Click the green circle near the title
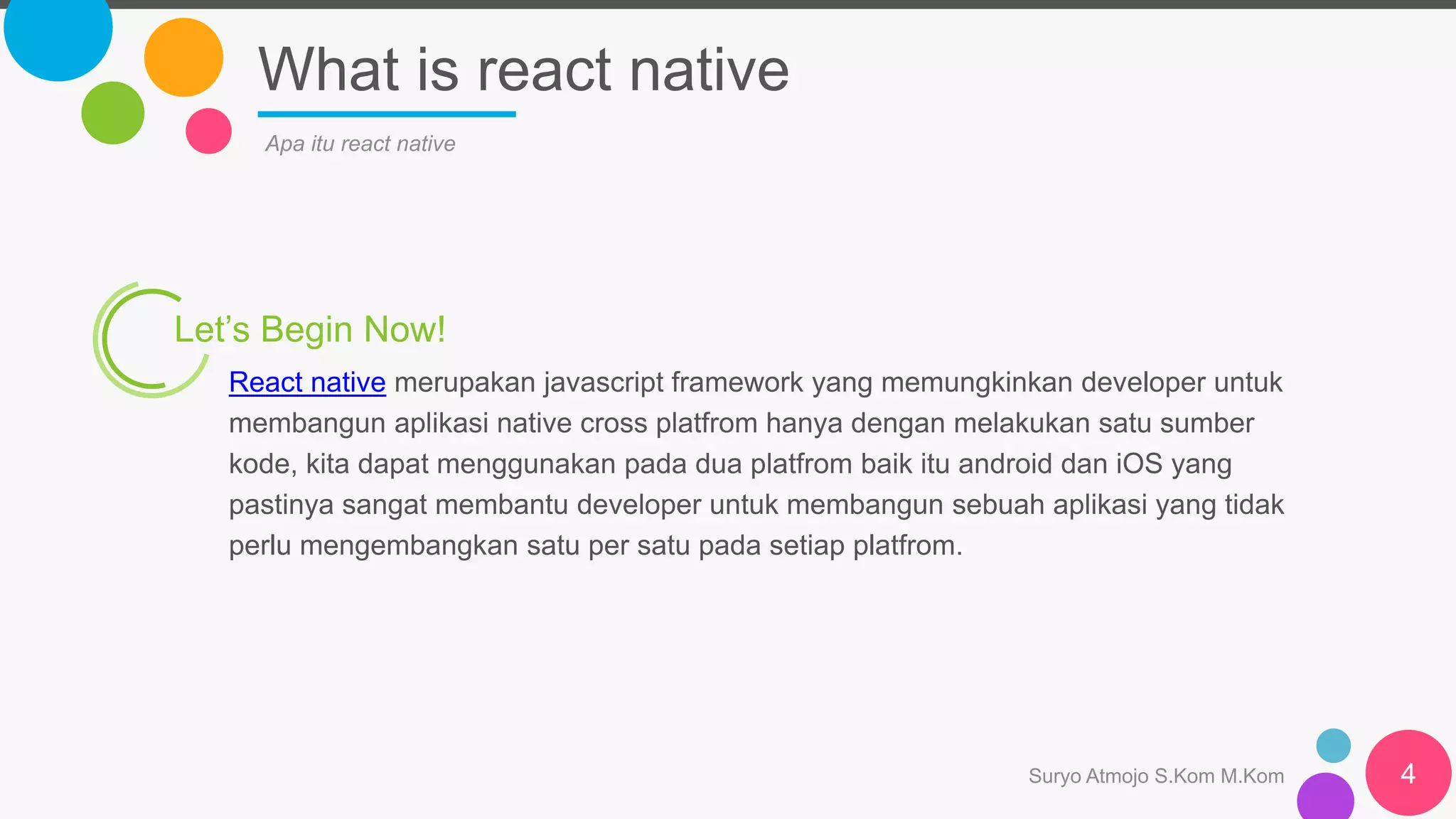 click(113, 113)
